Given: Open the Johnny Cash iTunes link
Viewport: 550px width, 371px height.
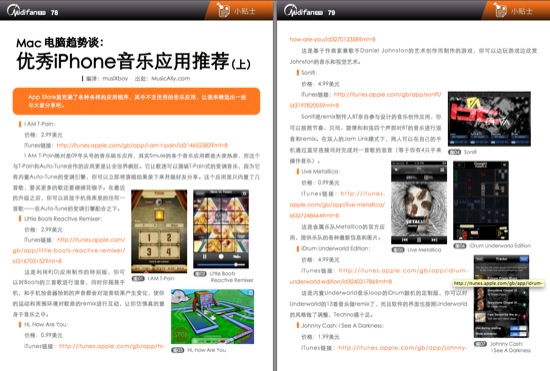Looking at the screenshot, I should click(x=403, y=348).
